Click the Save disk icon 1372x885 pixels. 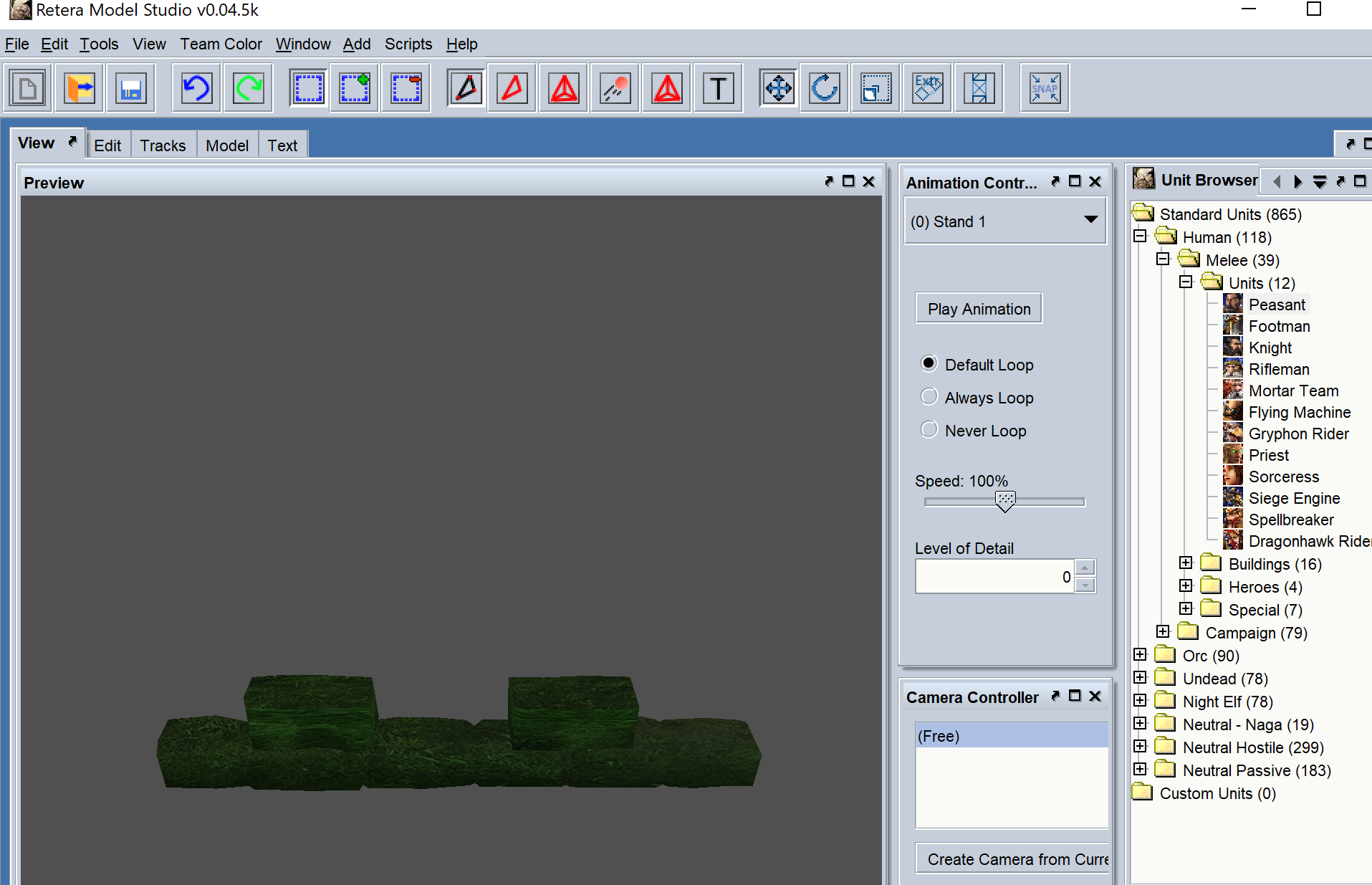pos(131,89)
